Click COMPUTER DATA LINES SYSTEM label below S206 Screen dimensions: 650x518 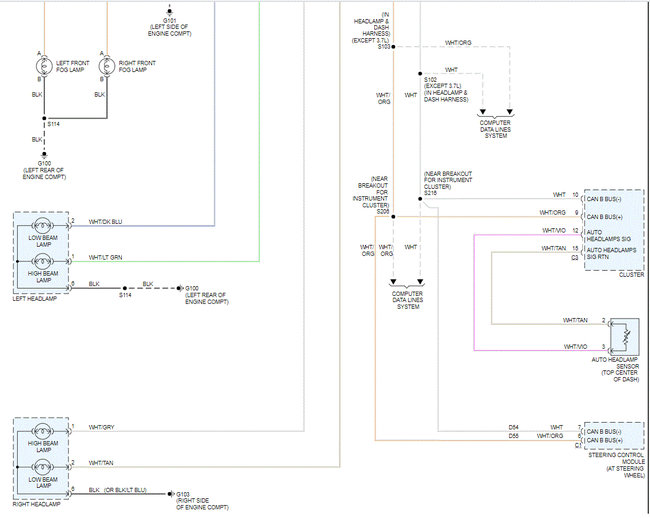click(407, 300)
